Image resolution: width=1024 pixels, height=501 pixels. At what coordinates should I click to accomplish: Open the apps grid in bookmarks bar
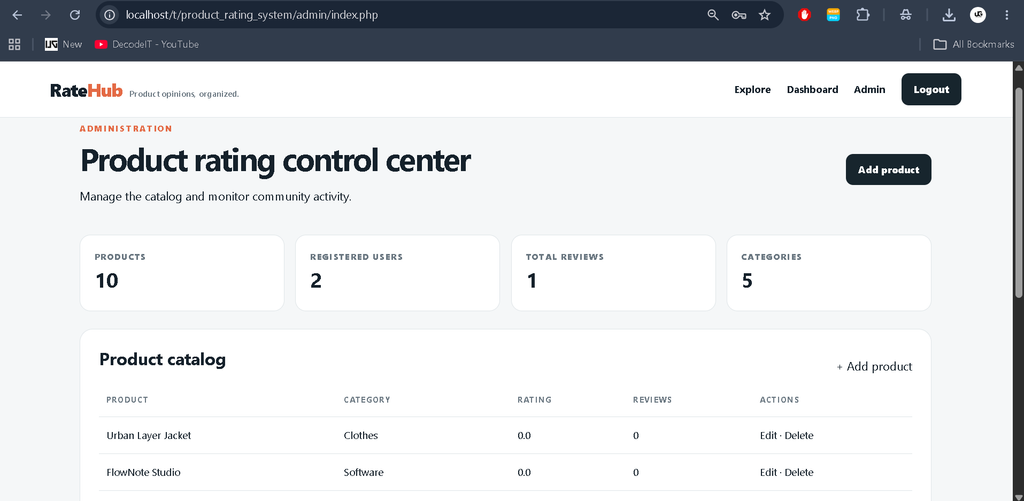pyautogui.click(x=14, y=44)
